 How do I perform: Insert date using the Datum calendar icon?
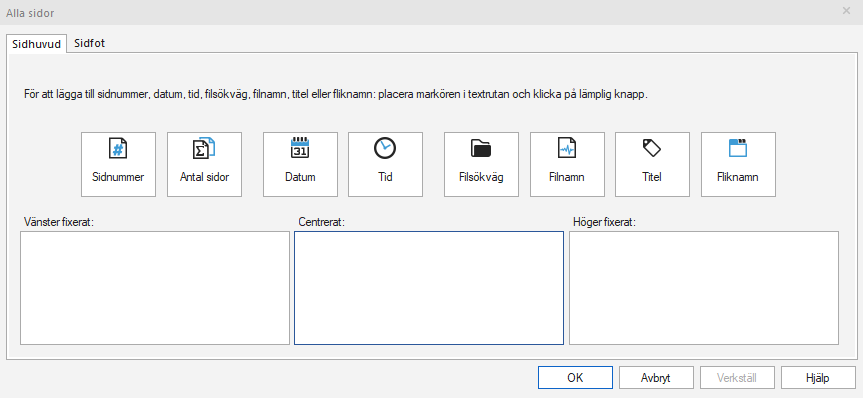point(300,148)
